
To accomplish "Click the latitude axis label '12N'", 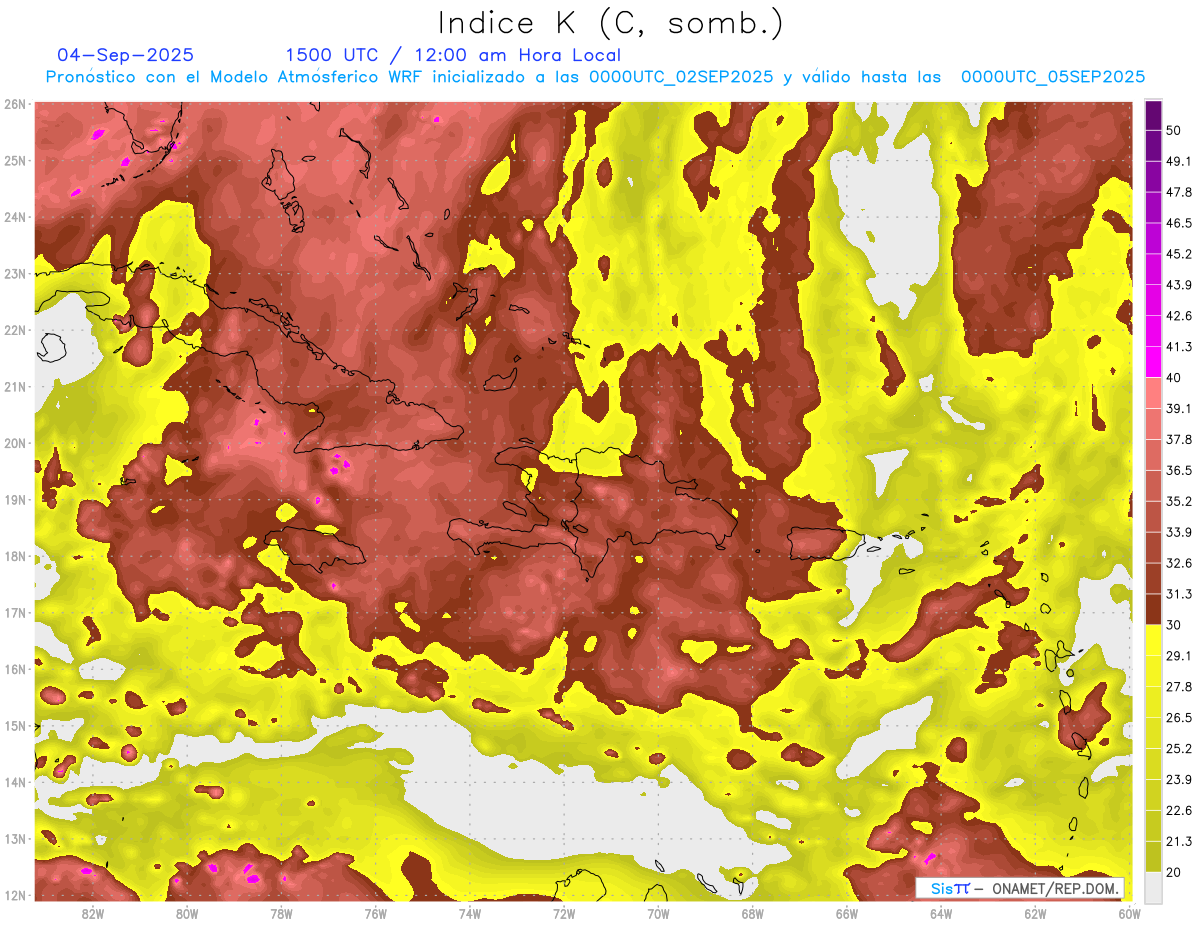I will [15, 895].
